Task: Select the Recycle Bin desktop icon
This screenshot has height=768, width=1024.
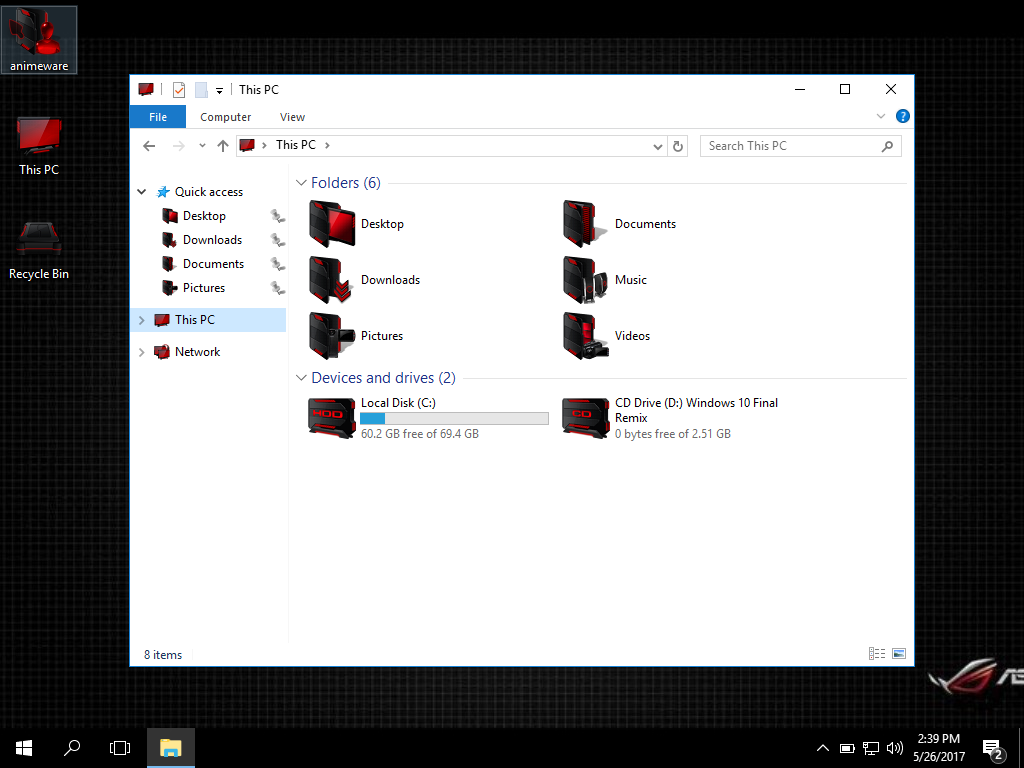Action: pos(39,251)
